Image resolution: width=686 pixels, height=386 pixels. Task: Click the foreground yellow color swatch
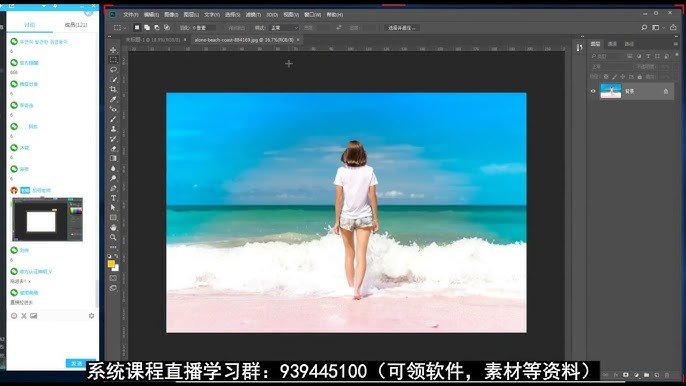(x=111, y=263)
